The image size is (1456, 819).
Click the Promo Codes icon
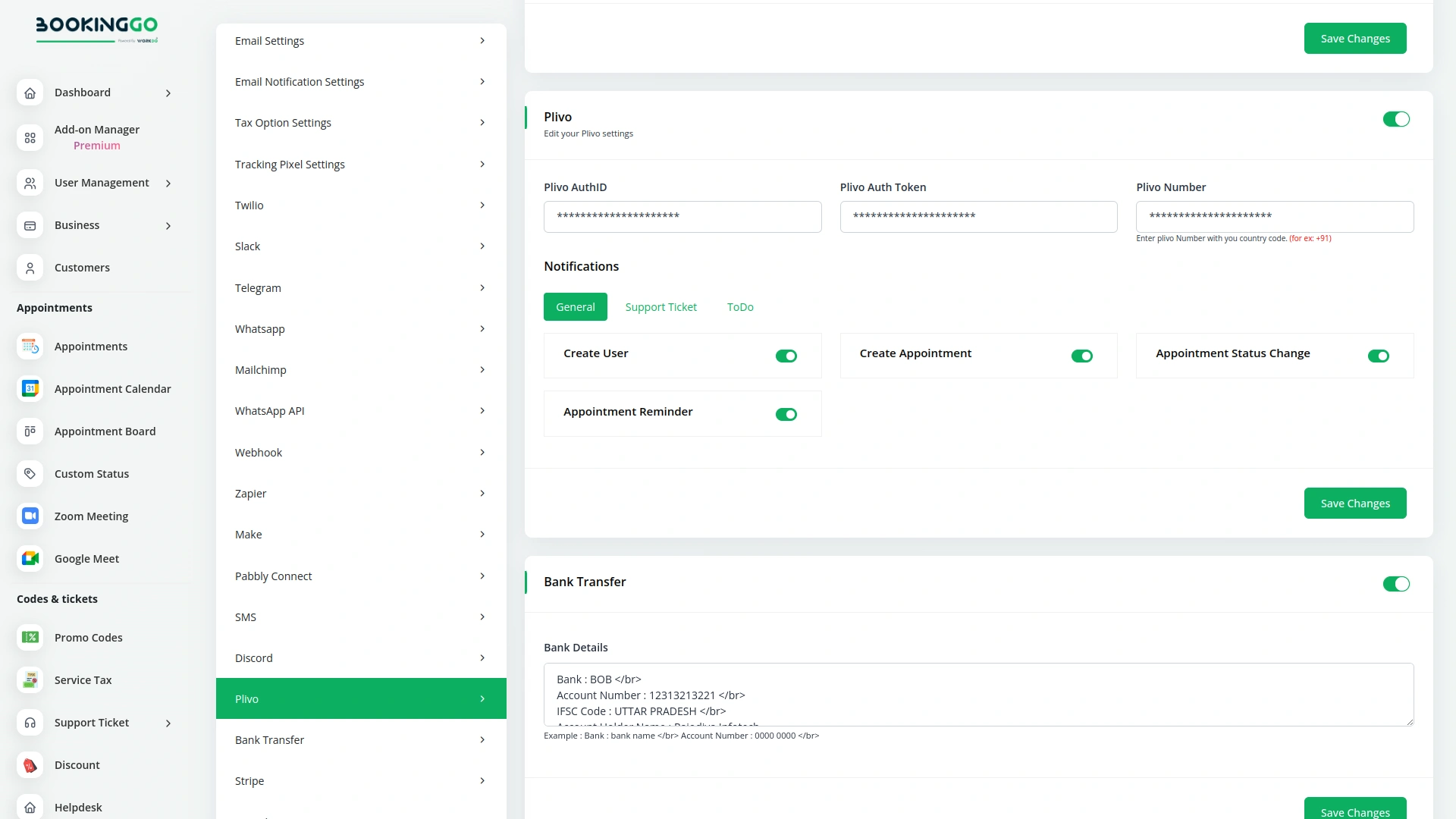[x=30, y=637]
